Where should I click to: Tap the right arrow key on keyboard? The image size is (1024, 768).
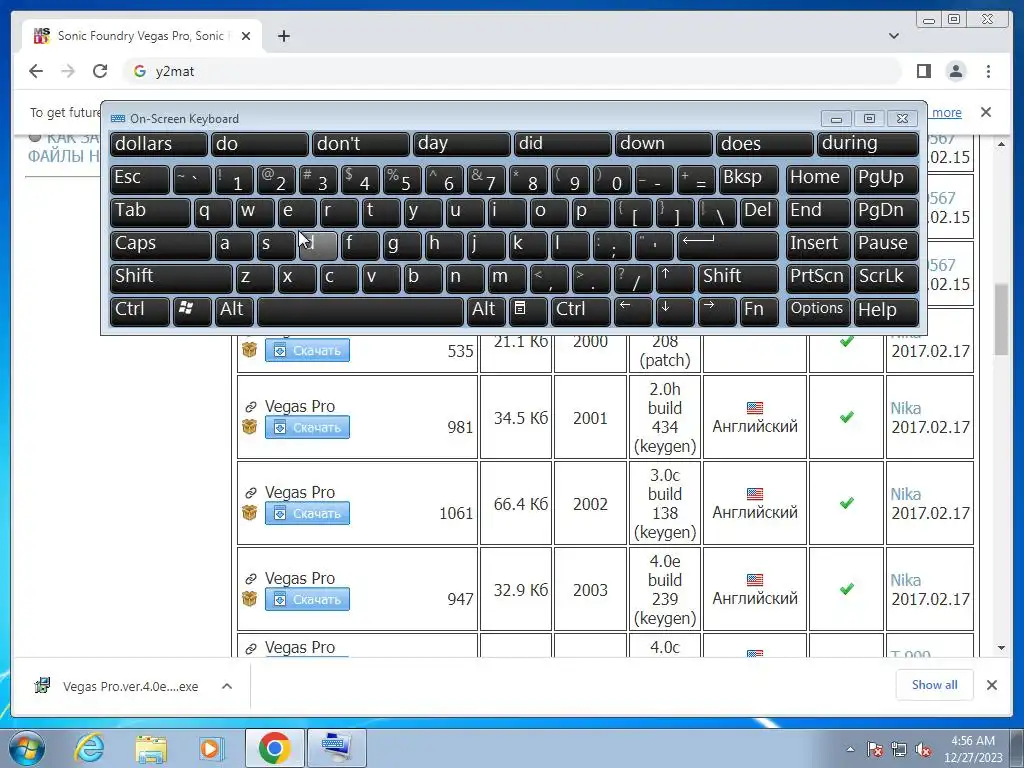point(716,311)
